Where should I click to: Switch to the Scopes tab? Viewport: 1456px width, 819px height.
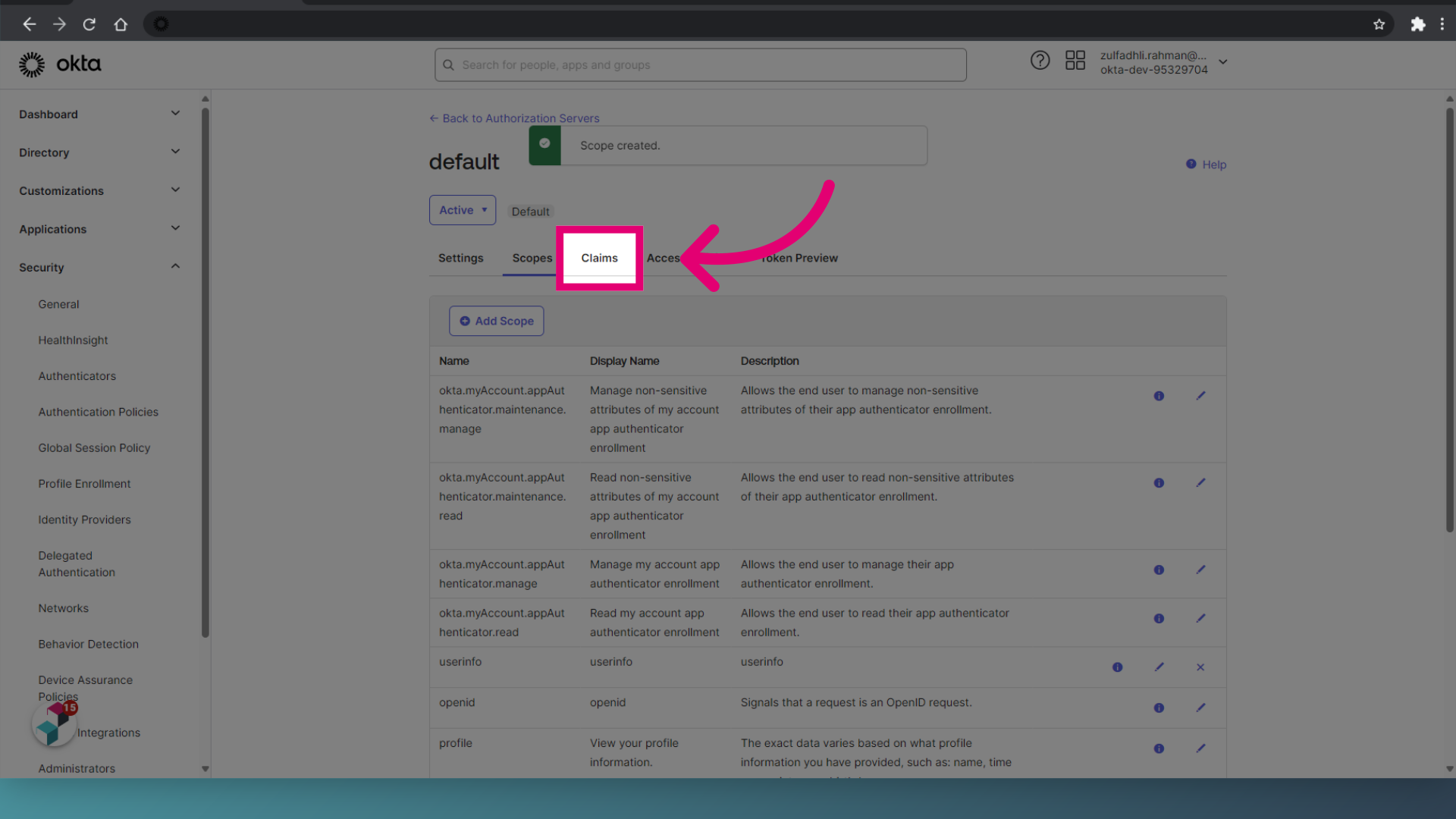pyautogui.click(x=532, y=258)
